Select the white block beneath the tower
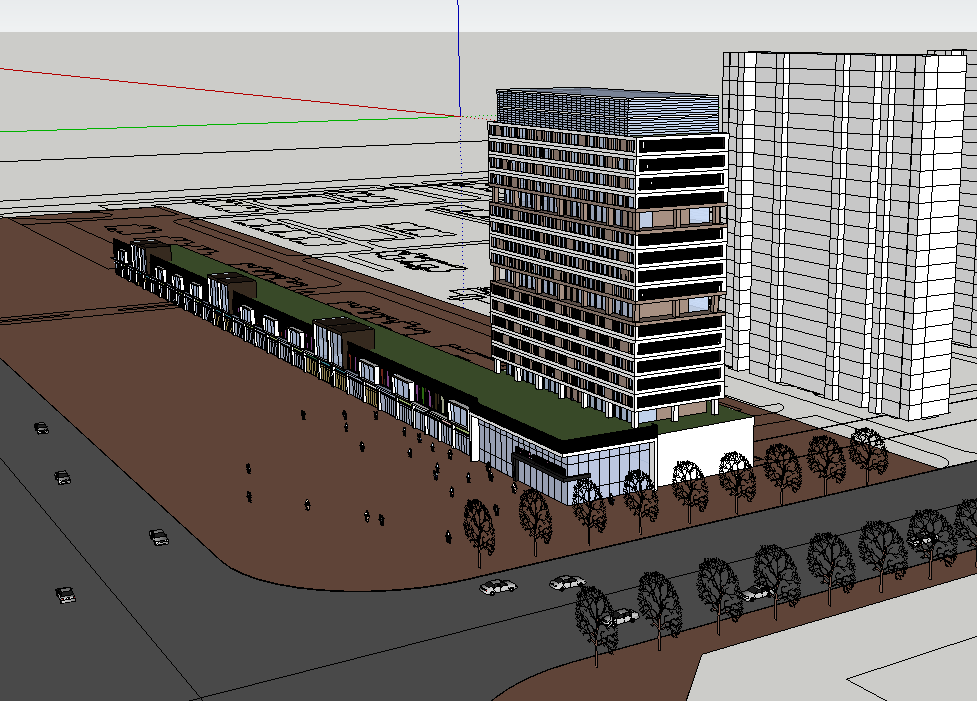This screenshot has height=701, width=977. tap(705, 450)
